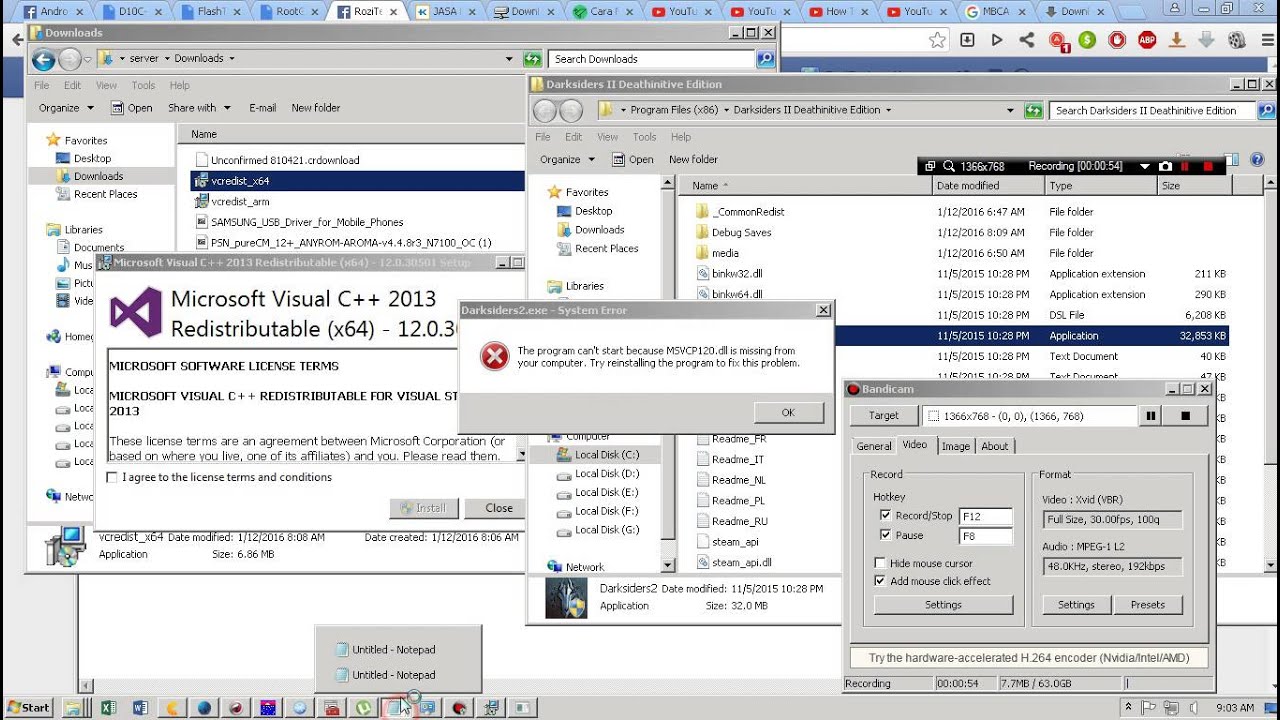Click Close in Visual C++ setup
Image resolution: width=1280 pixels, height=720 pixels.
click(499, 508)
